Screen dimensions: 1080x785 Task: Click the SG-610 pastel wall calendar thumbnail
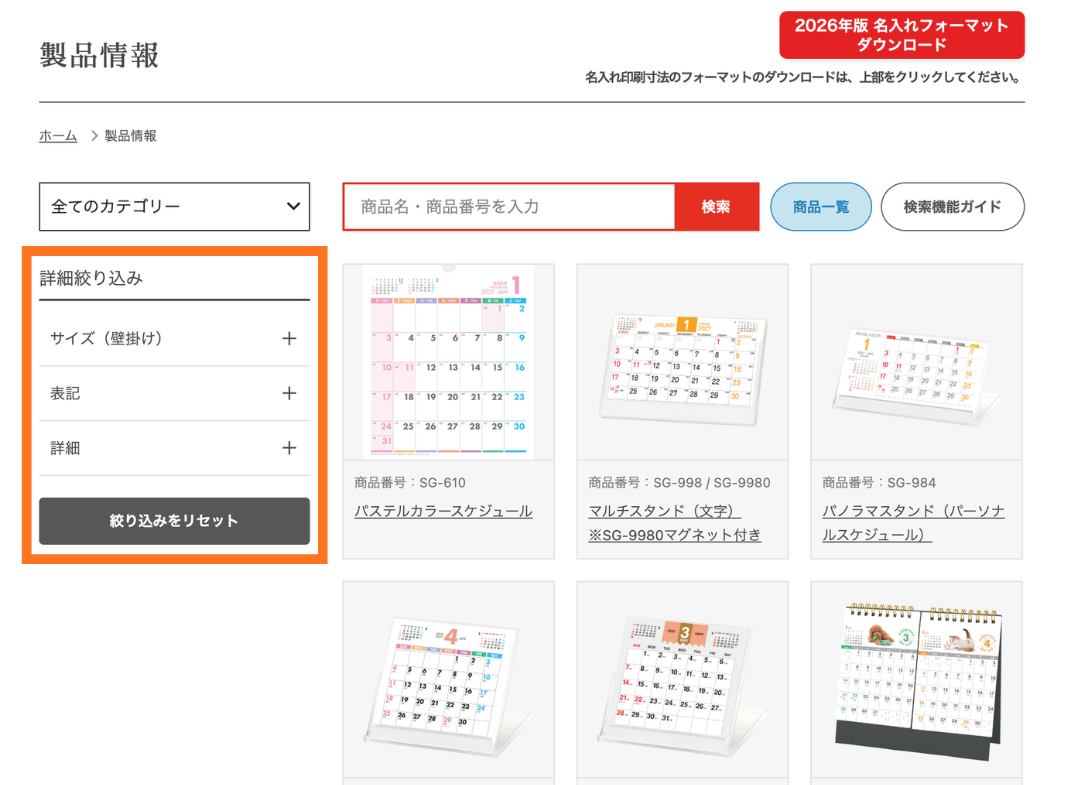448,362
